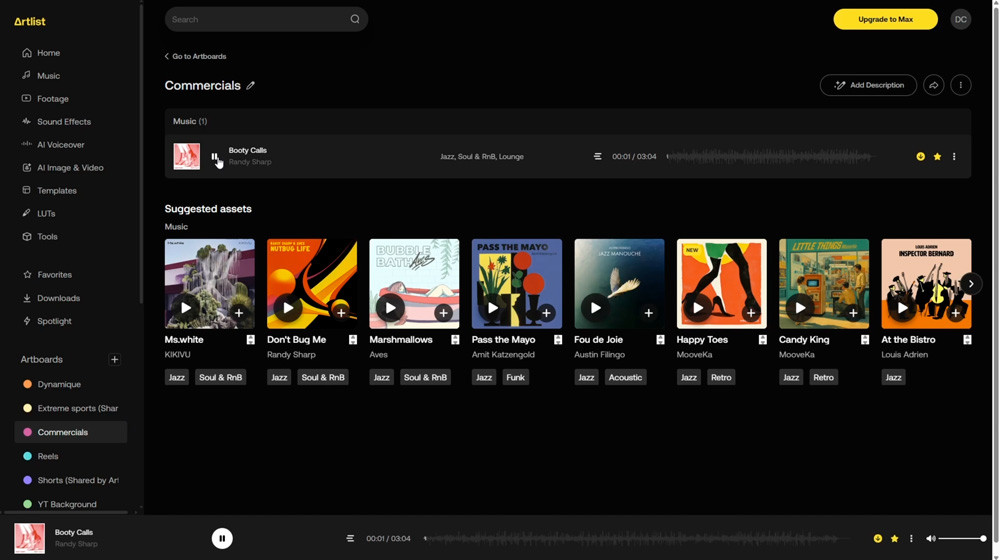The width and height of the screenshot is (1000, 560).
Task: Edit the Commercials title with pencil icon
Action: click(x=251, y=85)
